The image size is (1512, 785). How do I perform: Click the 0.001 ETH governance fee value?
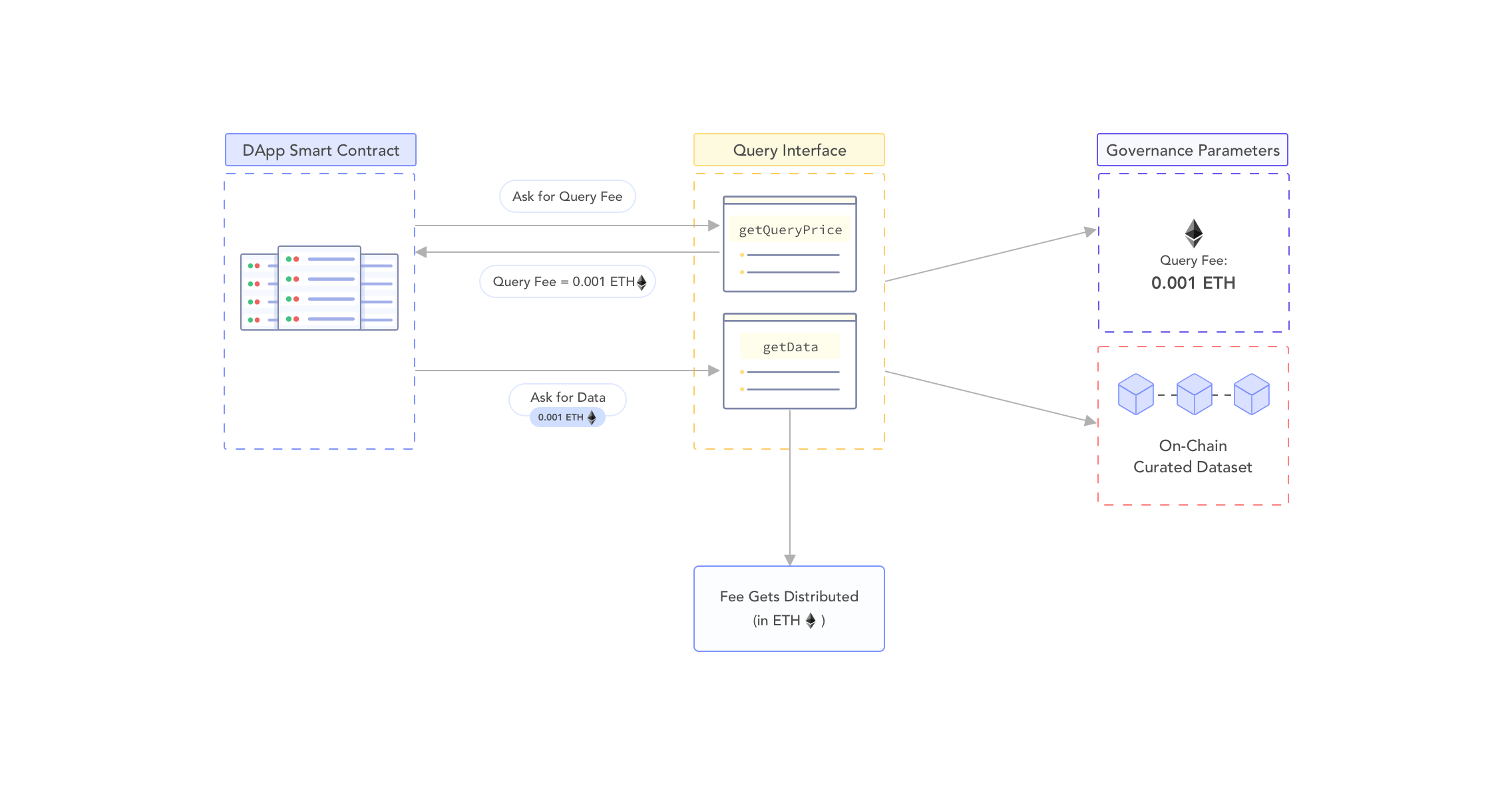1193,283
